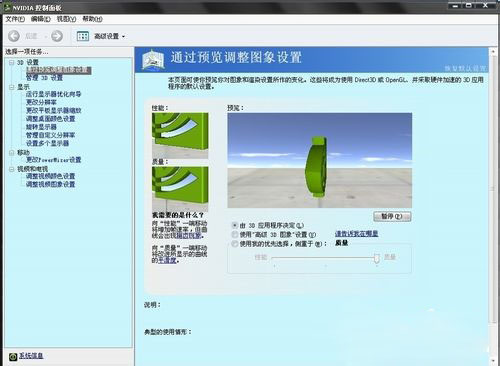Click the 锯齿线条 hyperlink in help text
The height and width of the screenshot is (366, 500).
coord(189,236)
